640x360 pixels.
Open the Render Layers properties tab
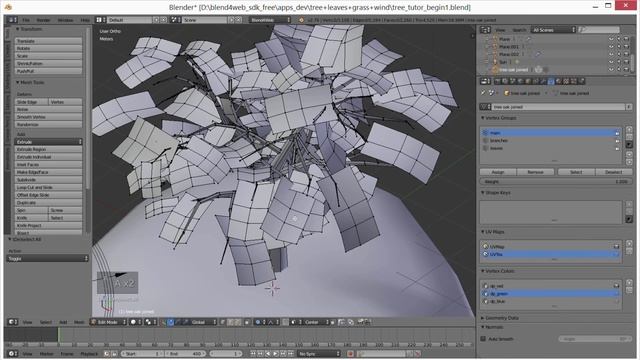coord(505,82)
